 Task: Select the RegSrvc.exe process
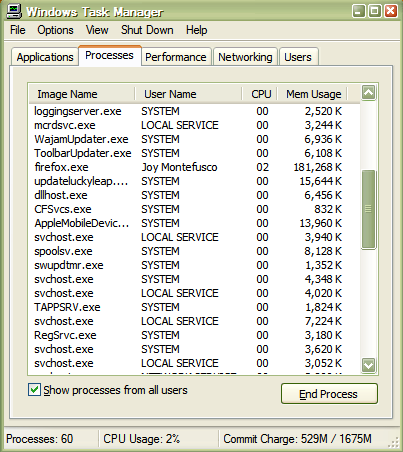point(194,335)
